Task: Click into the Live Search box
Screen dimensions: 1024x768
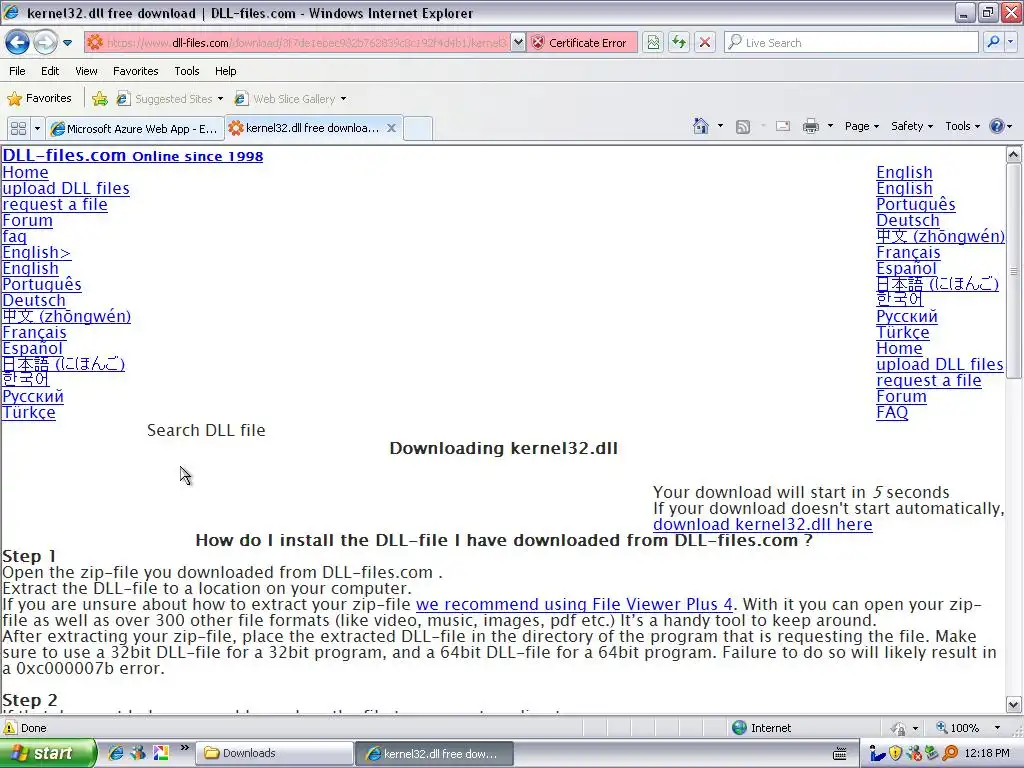Action: pos(852,42)
